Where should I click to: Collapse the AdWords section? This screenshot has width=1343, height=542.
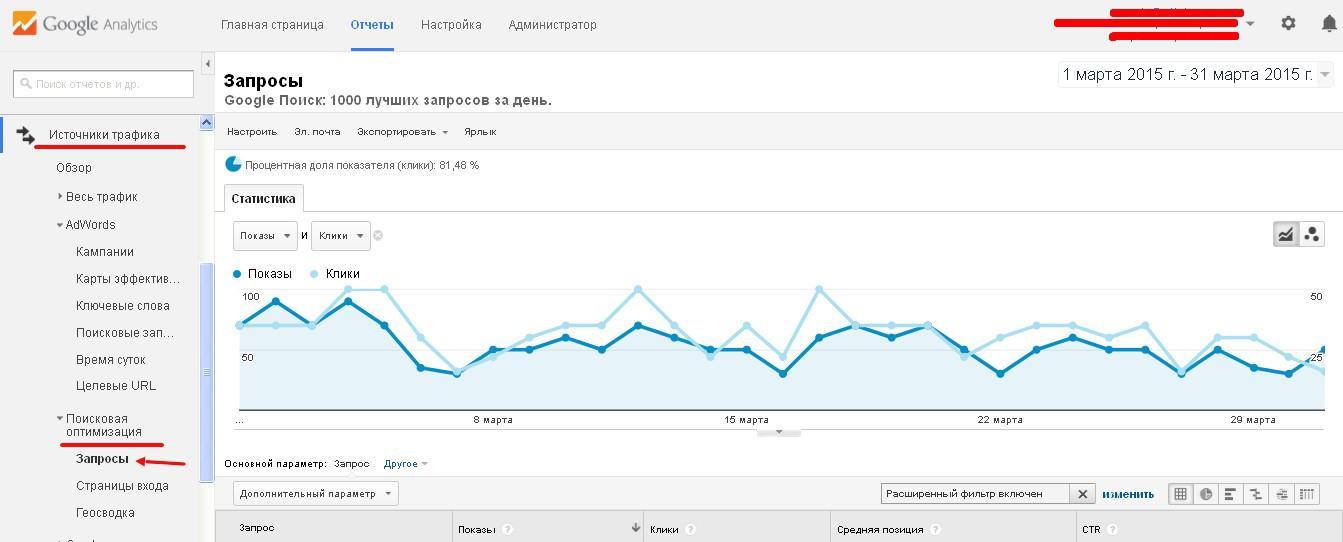[60, 225]
